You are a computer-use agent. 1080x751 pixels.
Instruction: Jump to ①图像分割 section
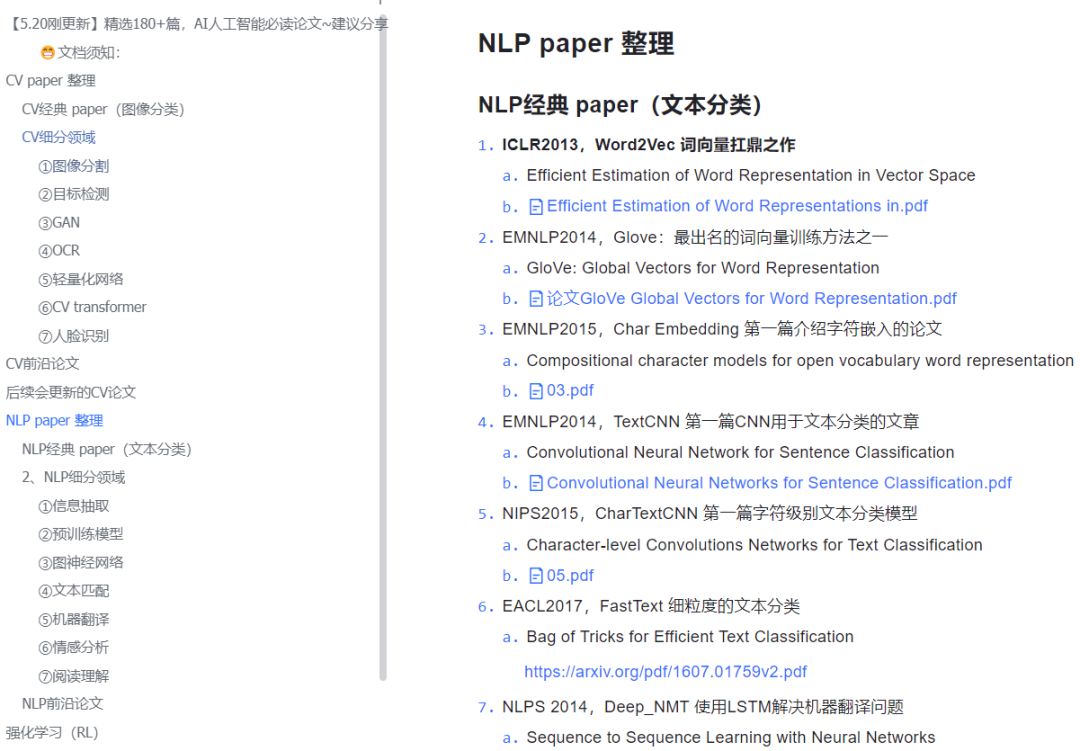pyautogui.click(x=74, y=166)
